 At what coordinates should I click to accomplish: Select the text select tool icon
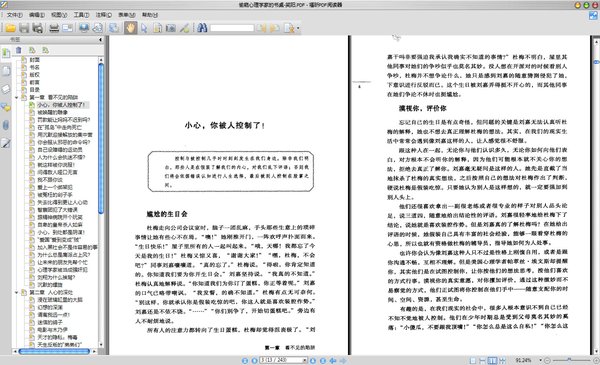point(157,28)
